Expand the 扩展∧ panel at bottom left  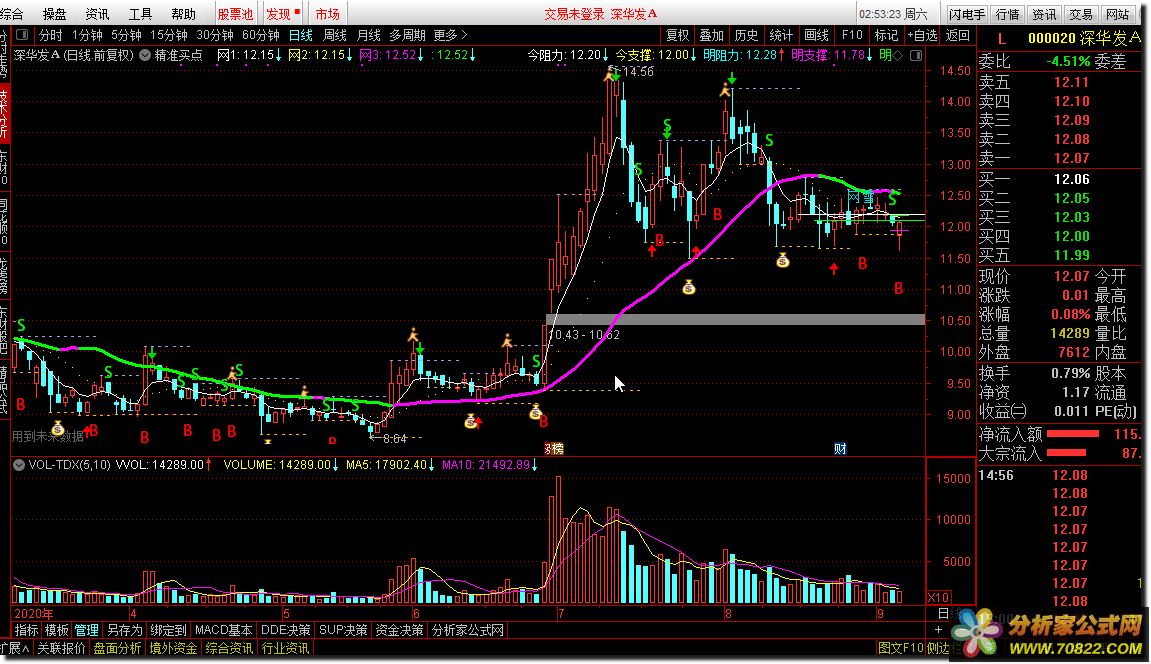[15, 648]
